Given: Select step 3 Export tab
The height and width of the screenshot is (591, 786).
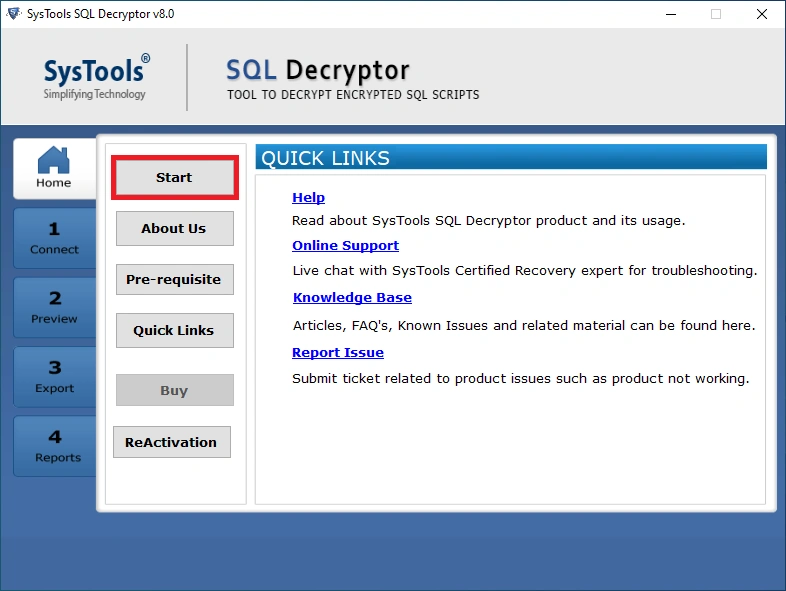Looking at the screenshot, I should [54, 377].
